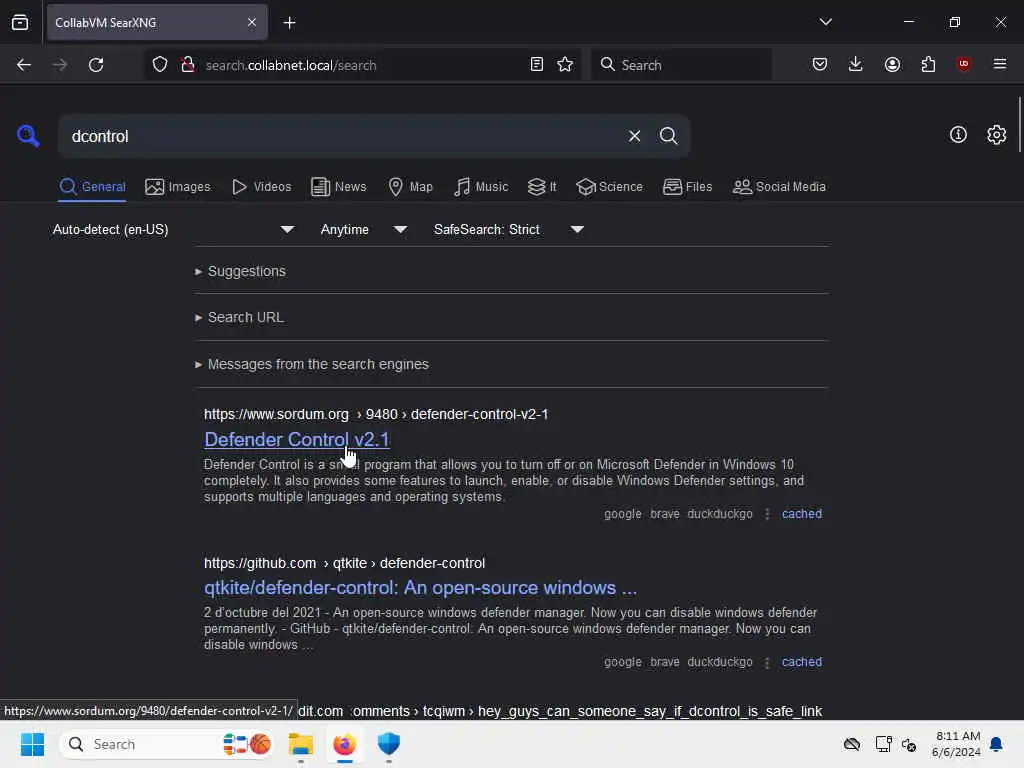The width and height of the screenshot is (1024, 768).
Task: Click the insecure connection padlock icon
Action: [188, 65]
